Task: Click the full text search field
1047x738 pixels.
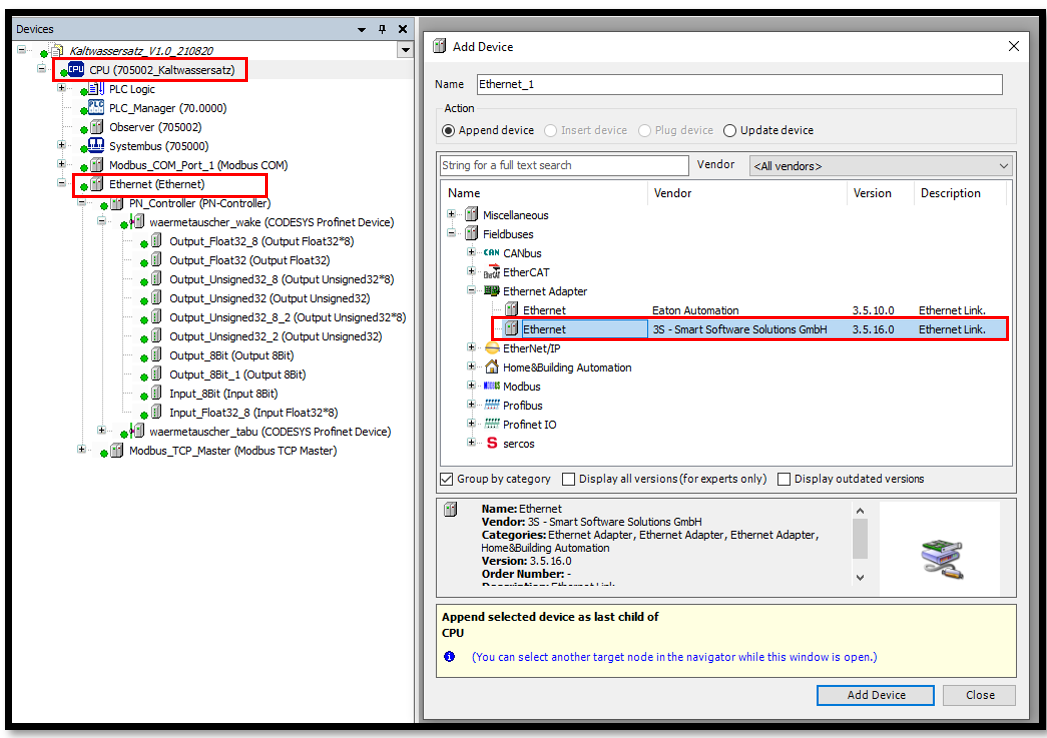Action: tap(564, 166)
